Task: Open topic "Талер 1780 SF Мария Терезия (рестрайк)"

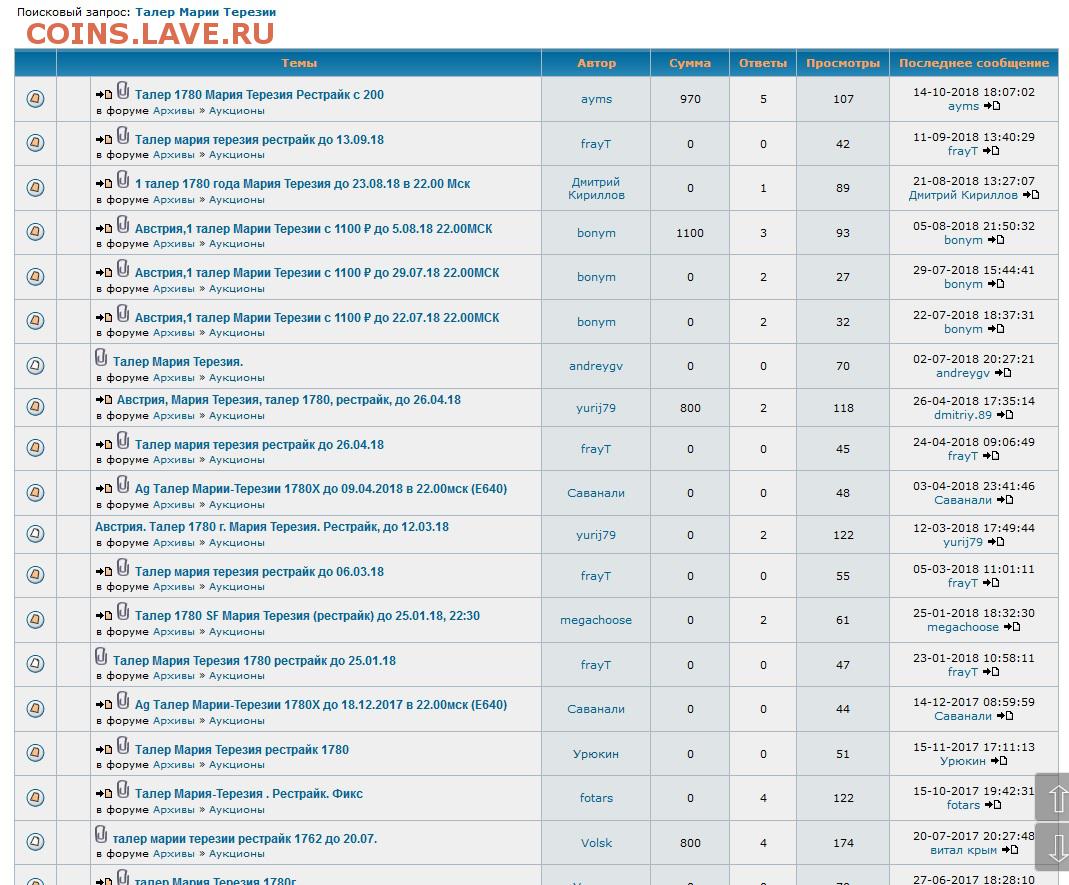Action: 307,616
